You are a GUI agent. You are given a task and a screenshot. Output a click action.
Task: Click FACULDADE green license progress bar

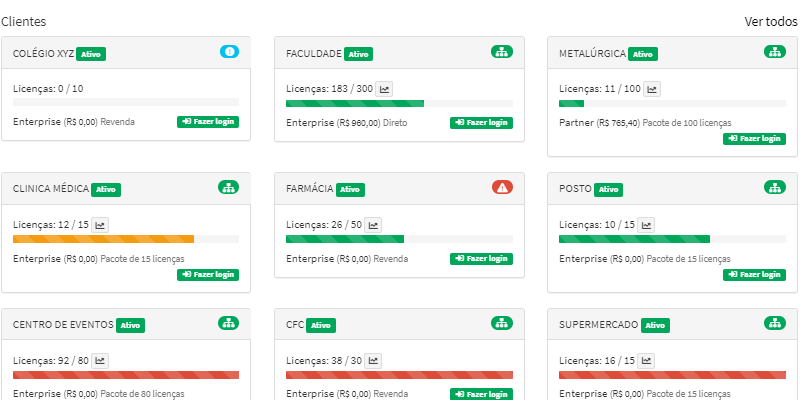399,104
